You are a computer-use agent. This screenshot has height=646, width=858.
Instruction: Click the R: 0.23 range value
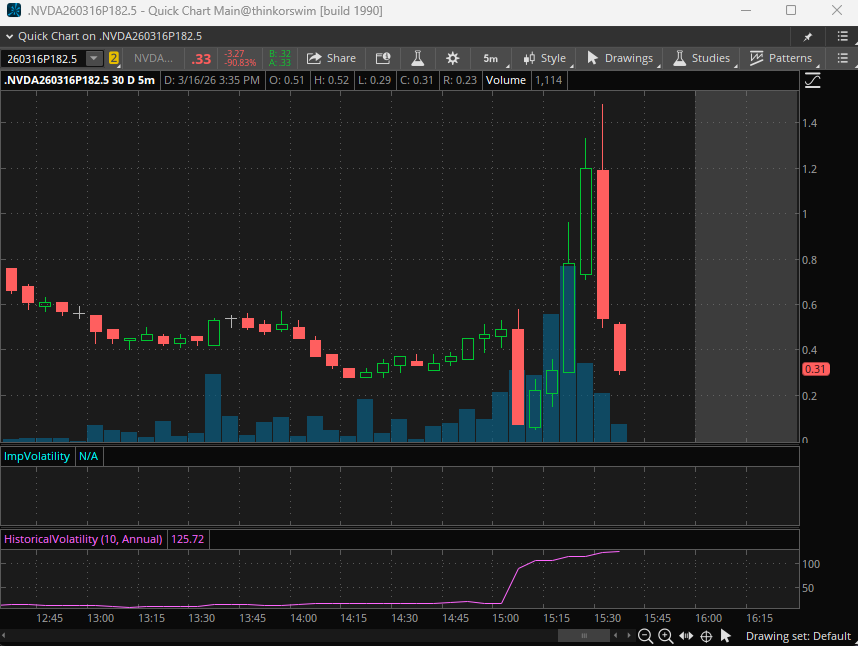tap(460, 80)
